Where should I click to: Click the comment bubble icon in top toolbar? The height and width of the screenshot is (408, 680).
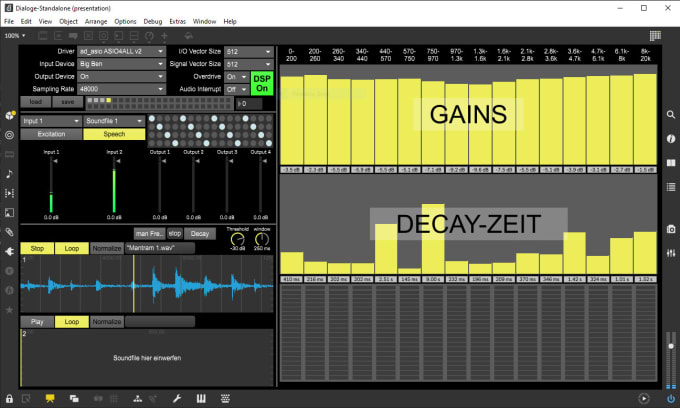click(x=73, y=36)
